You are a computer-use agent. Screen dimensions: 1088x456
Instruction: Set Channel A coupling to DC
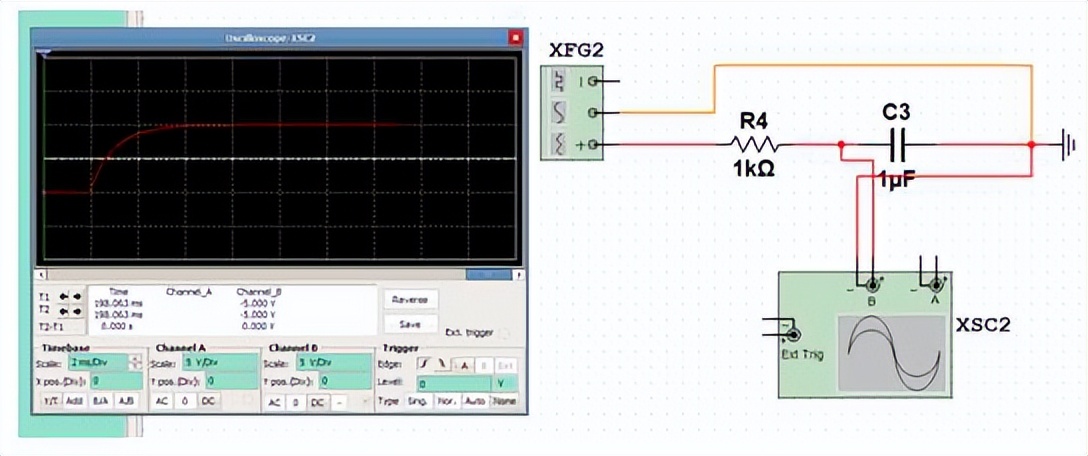210,401
